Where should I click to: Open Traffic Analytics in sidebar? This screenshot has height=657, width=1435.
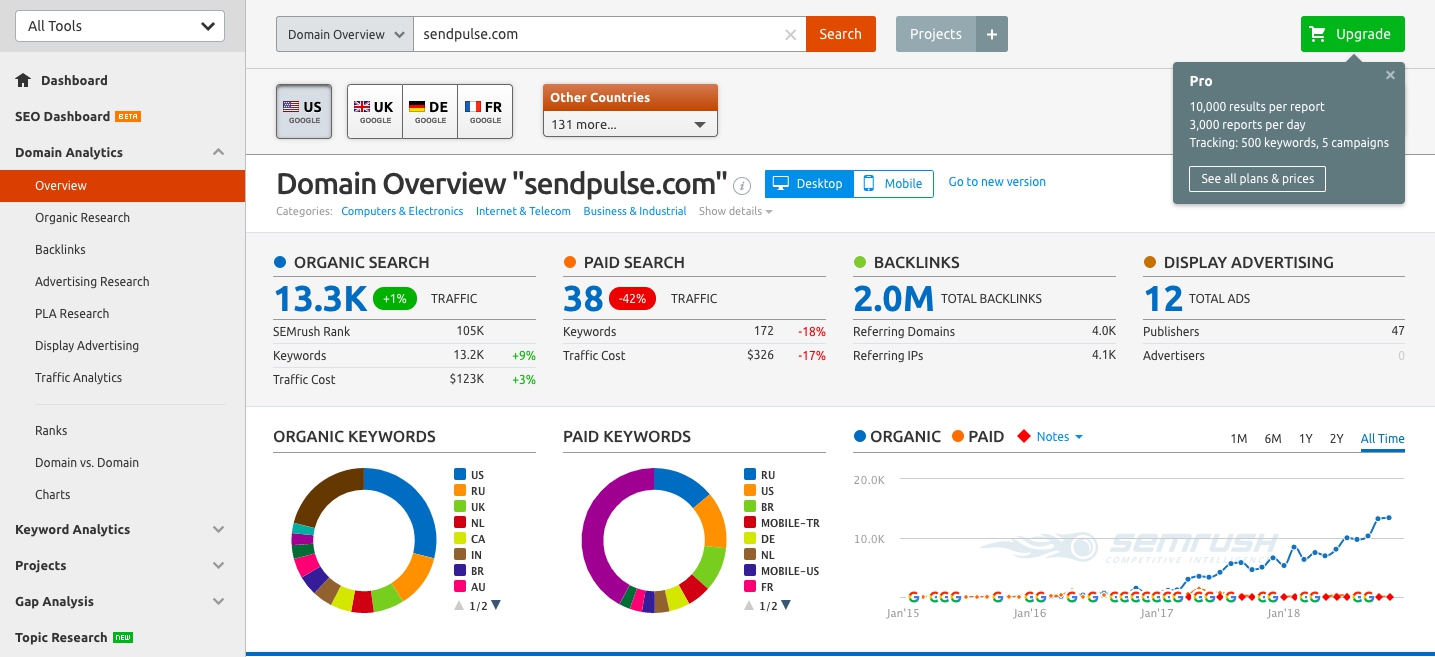pyautogui.click(x=78, y=378)
